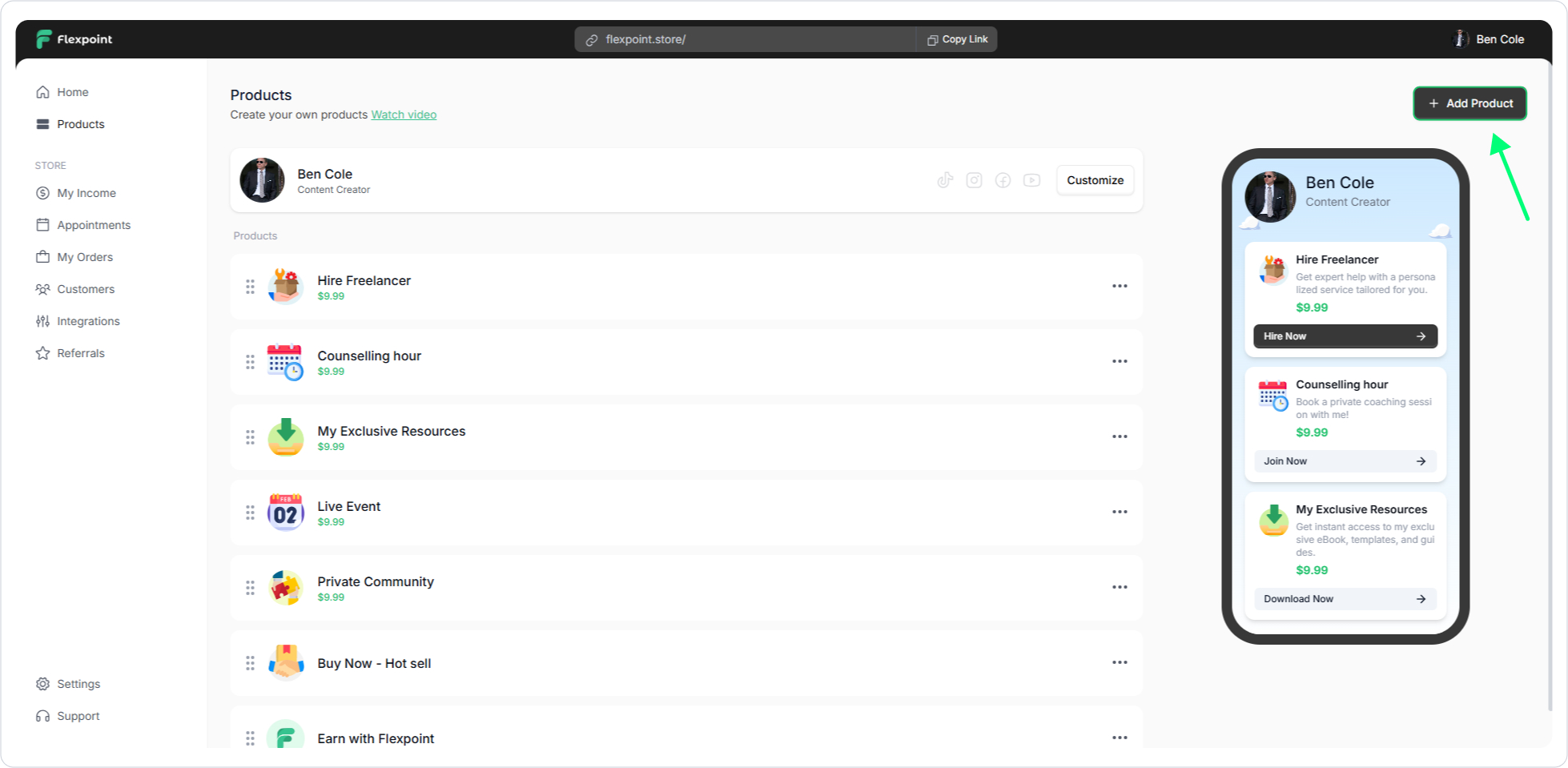Click the Instagram social icon
The image size is (1568, 768).
(x=974, y=180)
